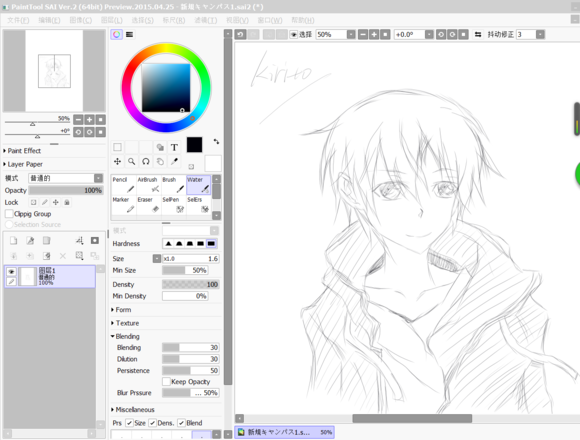
Task: Toggle the lock-all padlock for layer
Action: coord(67,202)
